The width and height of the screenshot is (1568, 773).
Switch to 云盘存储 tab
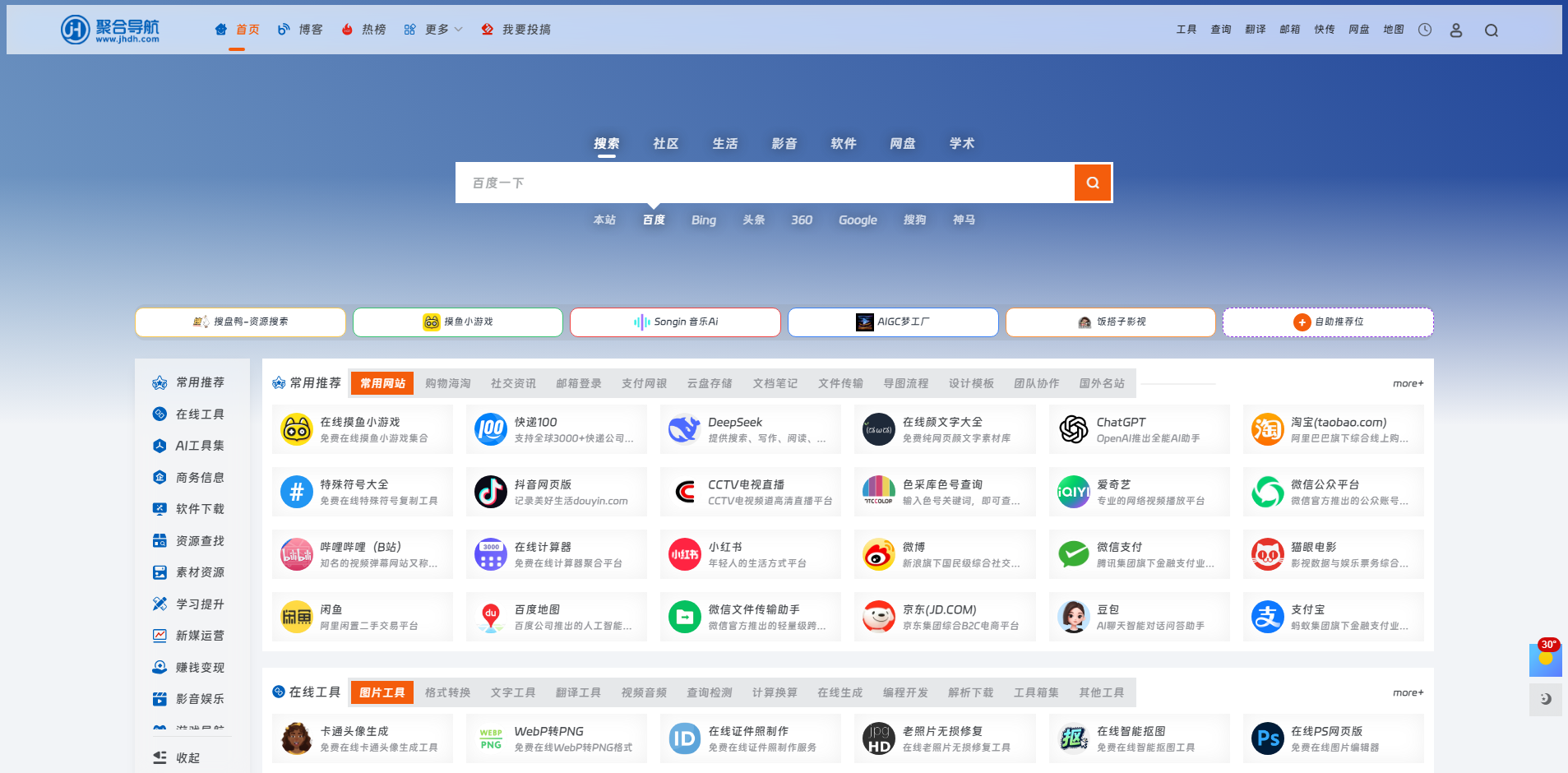point(710,383)
